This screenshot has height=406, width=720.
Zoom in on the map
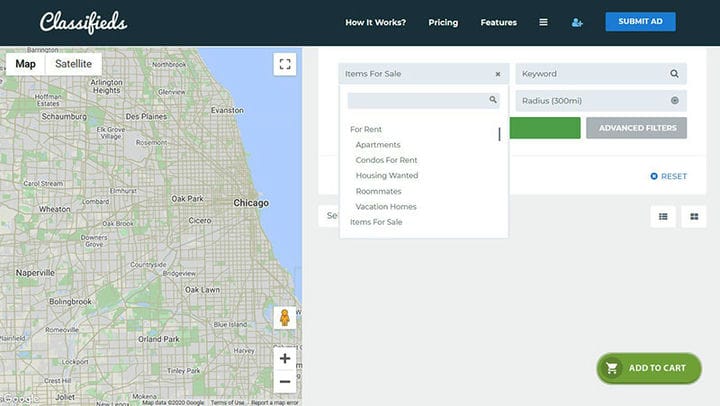click(x=285, y=358)
